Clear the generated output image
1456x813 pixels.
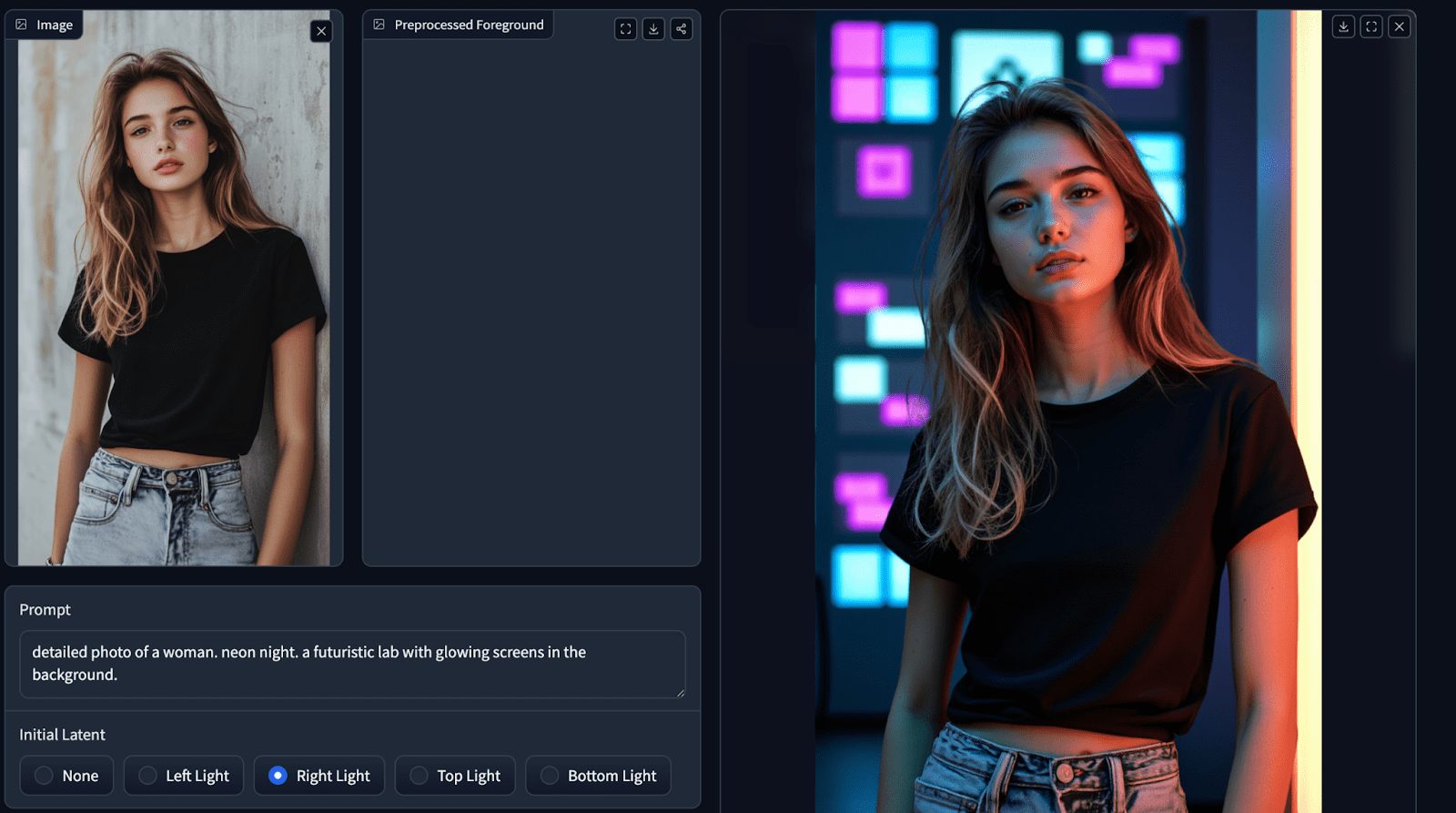pos(1400,26)
